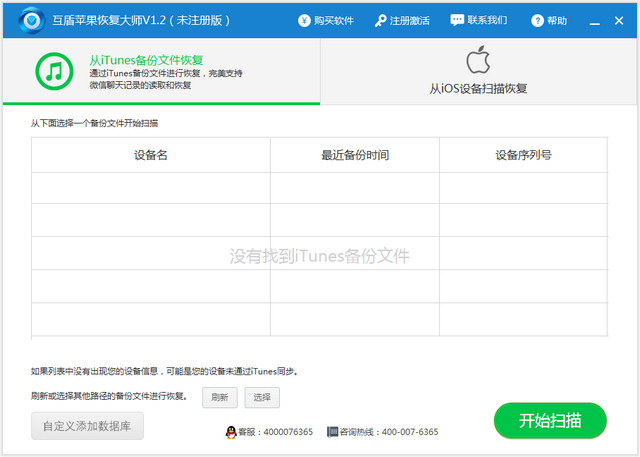Viewport: 640px width, 457px height.
Task: Click the 最近备份时间 column header
Action: 355,155
